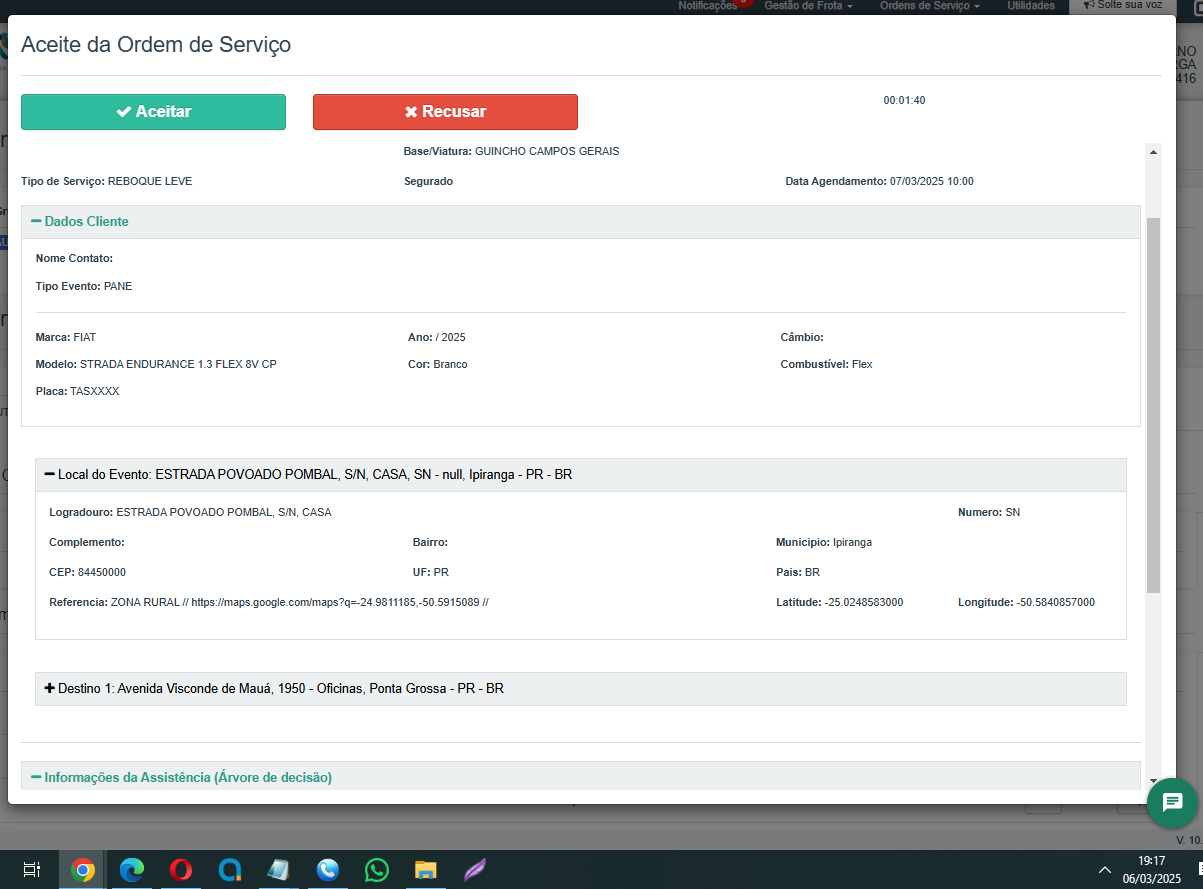Click Data Agendamento 07/03/2025 10:00
The height and width of the screenshot is (889, 1203).
coord(880,182)
